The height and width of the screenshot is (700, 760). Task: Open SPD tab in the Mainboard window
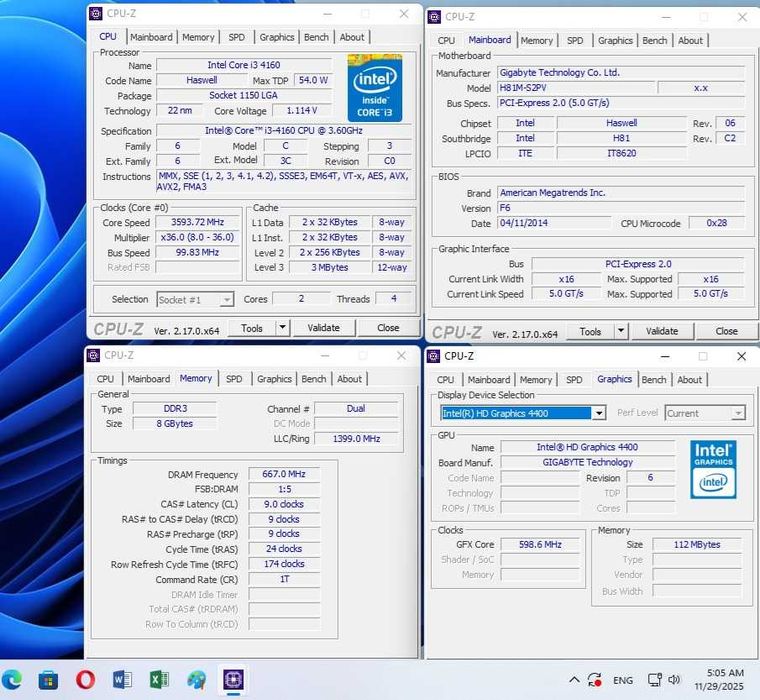[575, 40]
